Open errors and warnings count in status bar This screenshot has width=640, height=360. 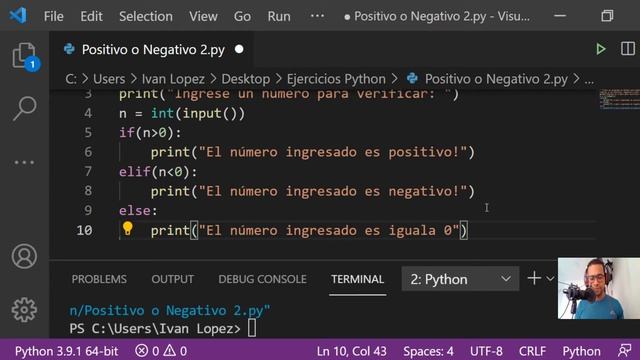[x=161, y=351]
